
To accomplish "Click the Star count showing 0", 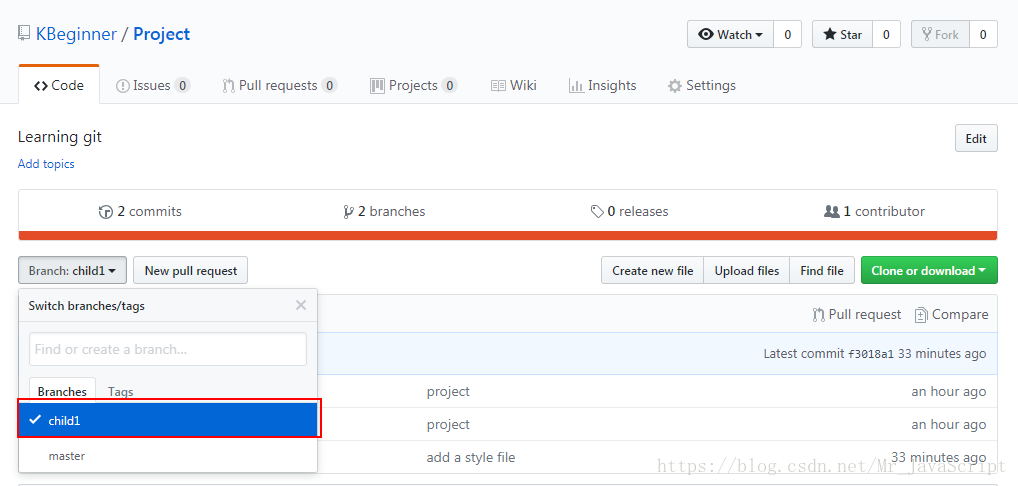I will coord(886,34).
